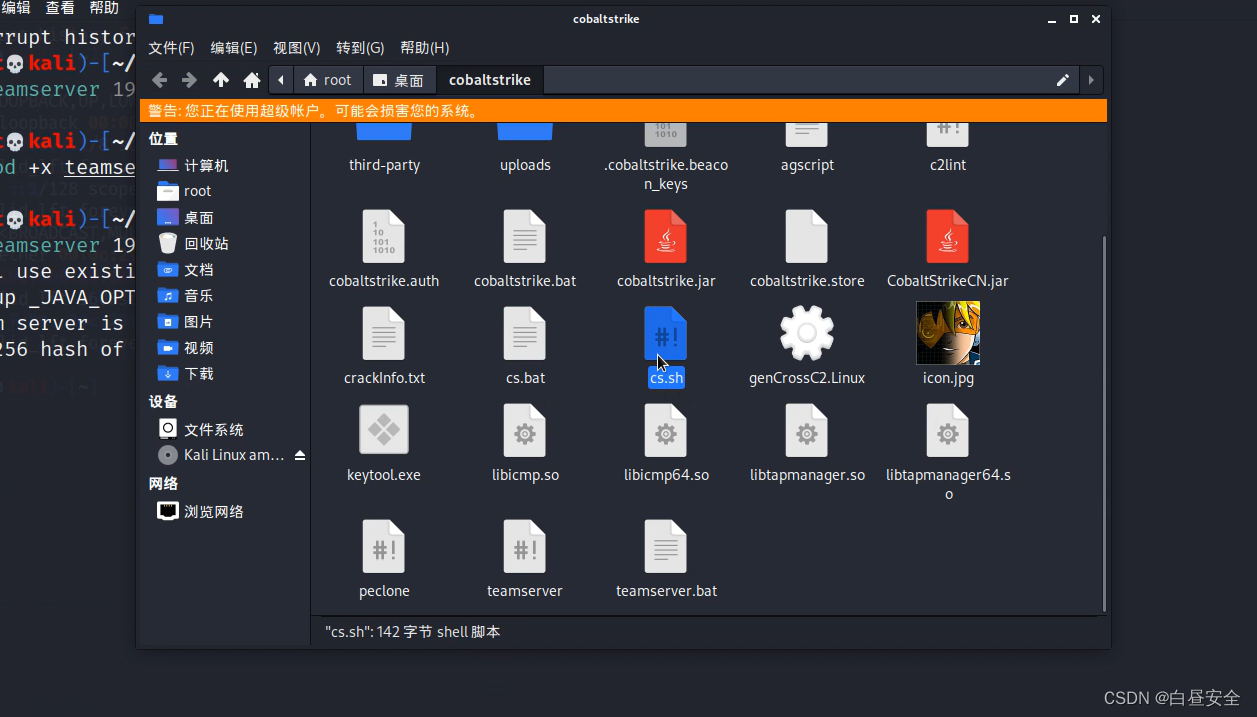Image resolution: width=1257 pixels, height=717 pixels.
Task: Select the .cobaltstrike.beacon_keys file
Action: [666, 156]
